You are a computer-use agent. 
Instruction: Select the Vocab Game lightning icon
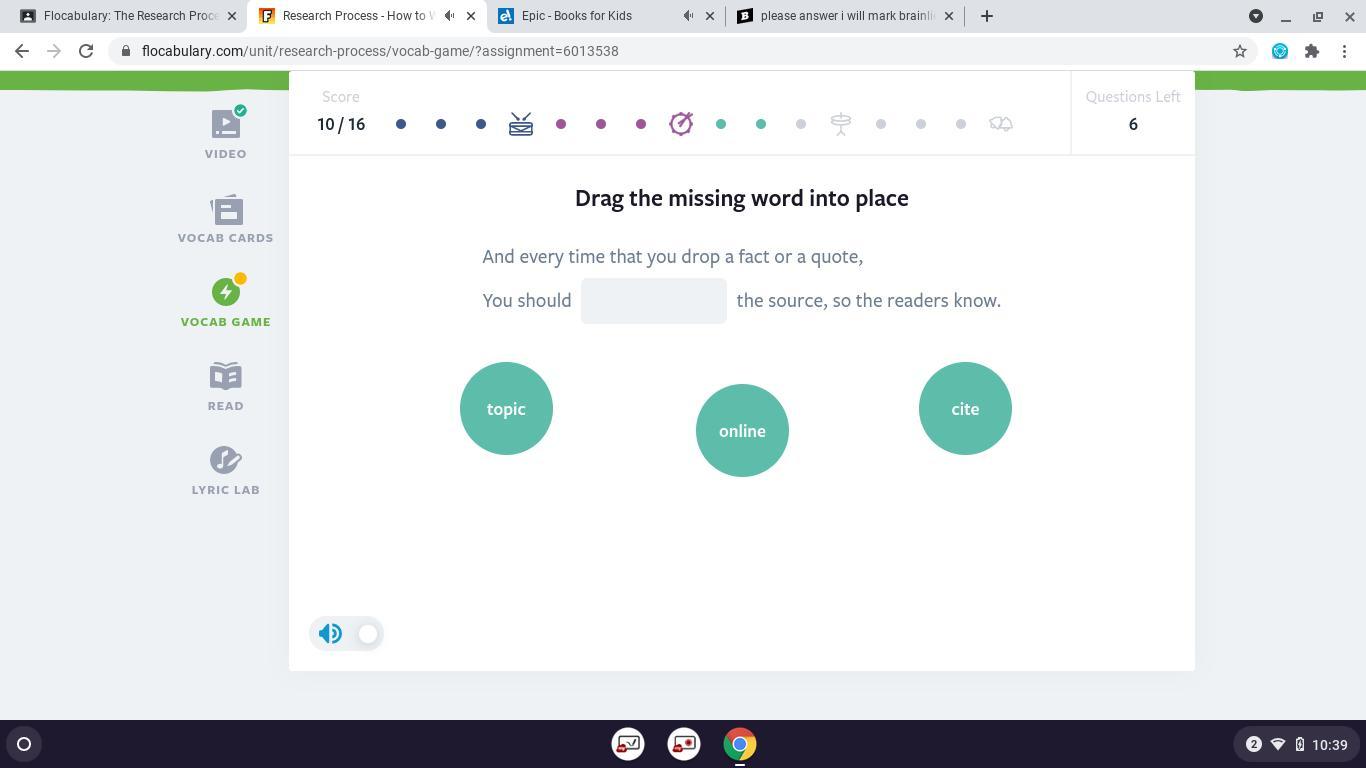[x=226, y=292]
